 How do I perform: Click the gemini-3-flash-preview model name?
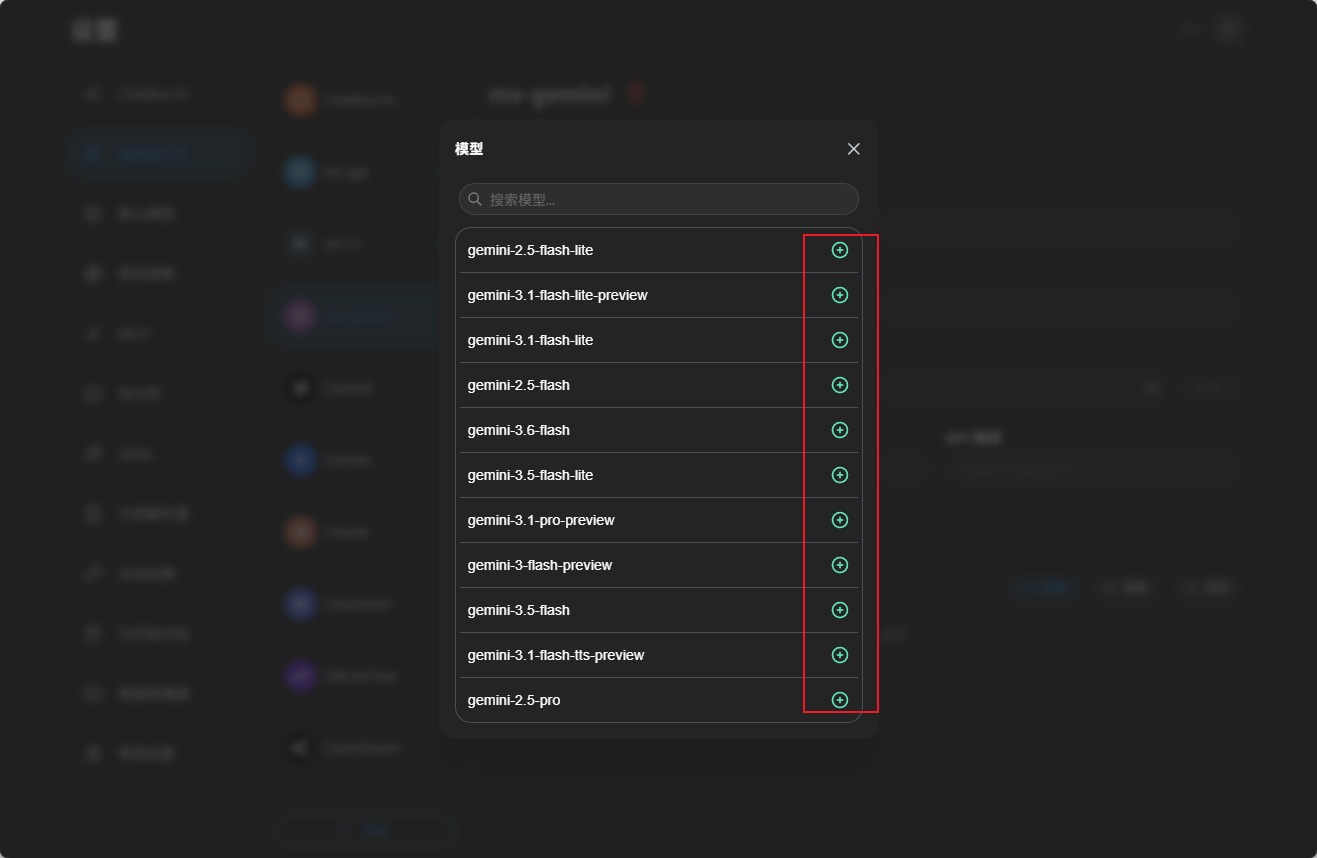540,565
